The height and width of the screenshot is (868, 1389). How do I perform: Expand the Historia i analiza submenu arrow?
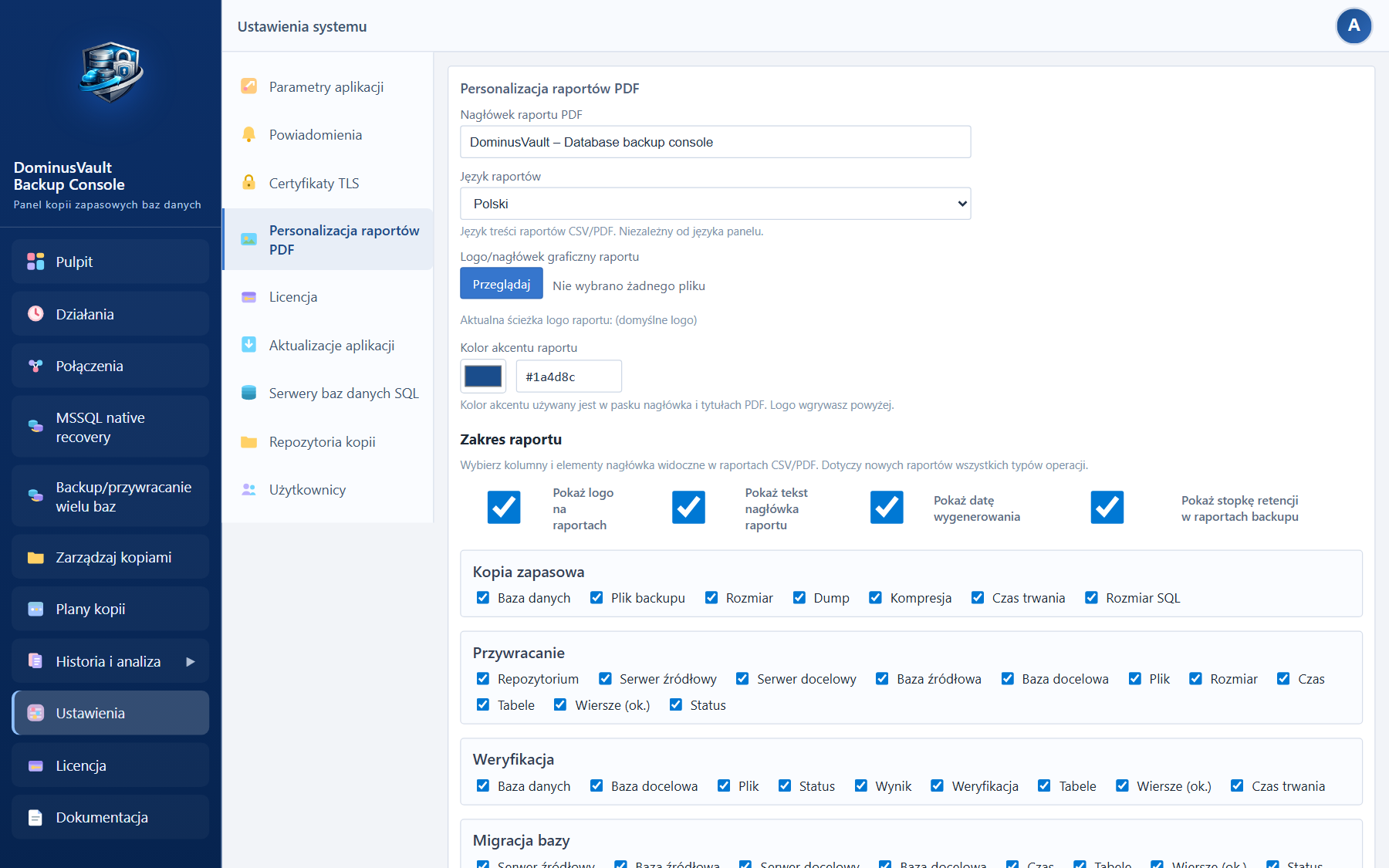[x=191, y=661]
